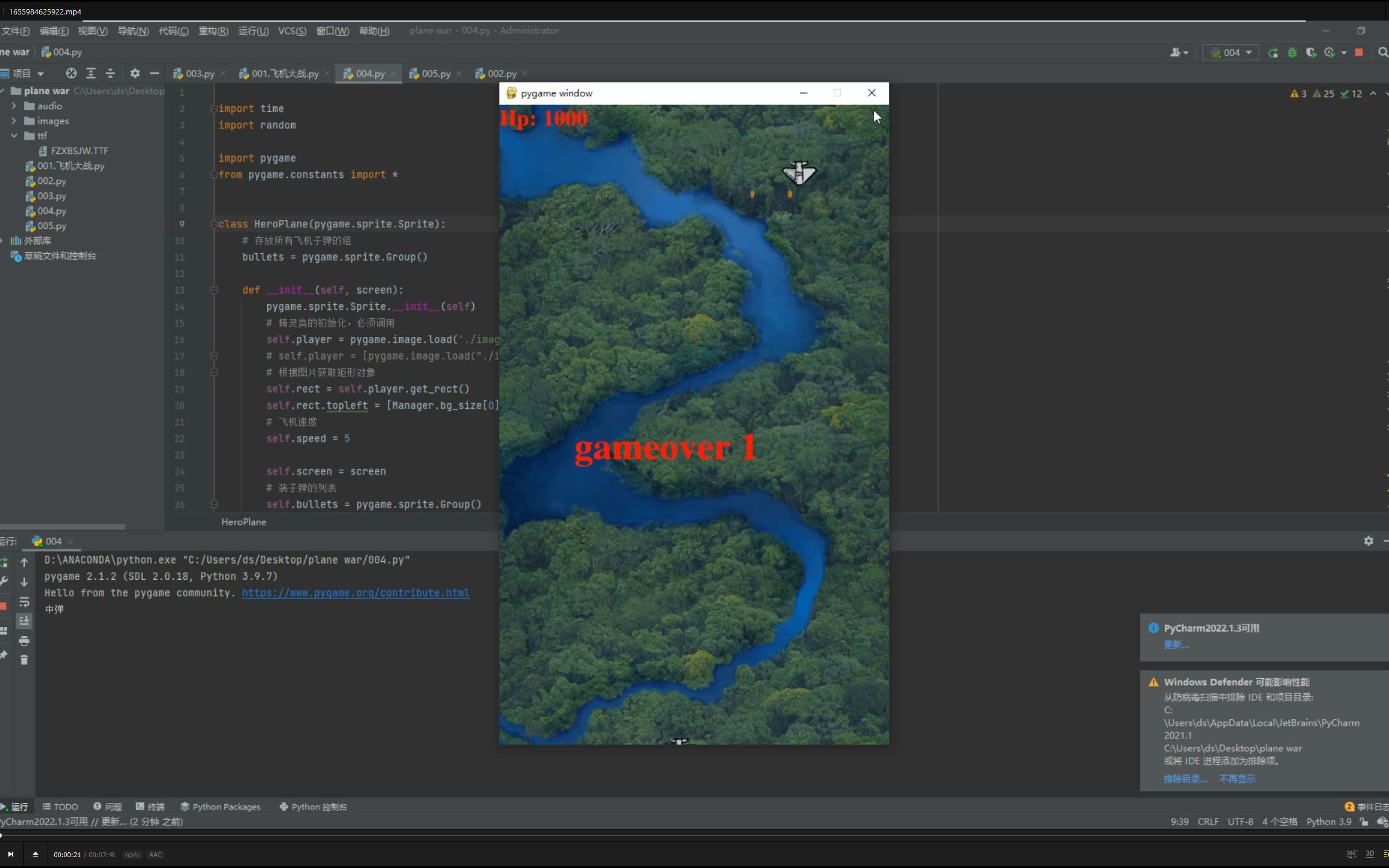
Task: Click the Search Everywhere magnifier icon
Action: tap(1383, 52)
